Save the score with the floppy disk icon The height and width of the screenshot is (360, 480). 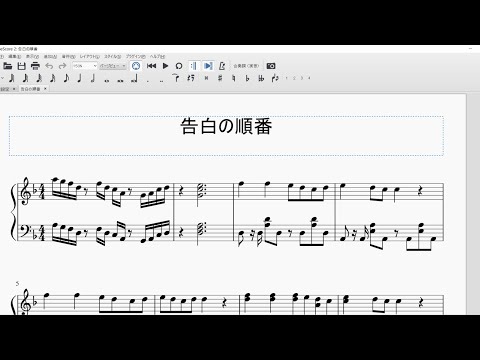pos(21,66)
